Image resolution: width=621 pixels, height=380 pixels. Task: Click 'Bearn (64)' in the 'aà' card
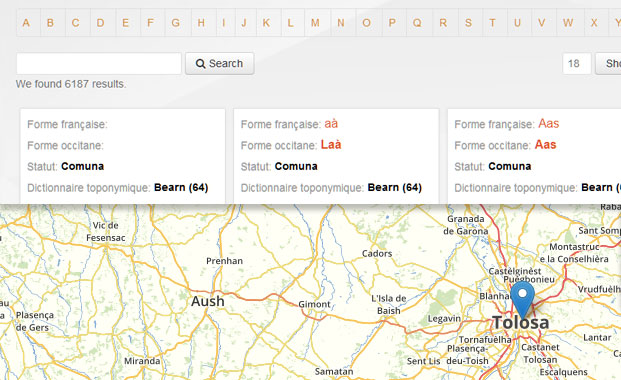394,187
